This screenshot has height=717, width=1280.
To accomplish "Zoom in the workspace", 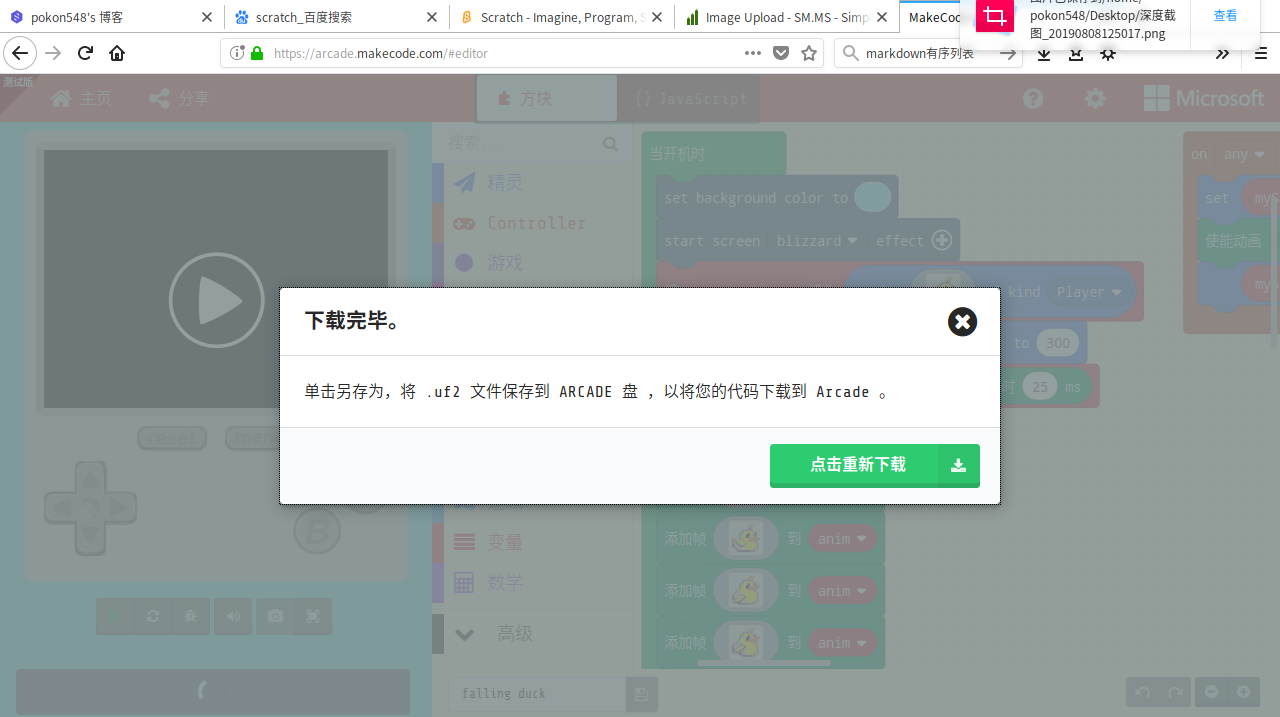I will pos(1243,691).
